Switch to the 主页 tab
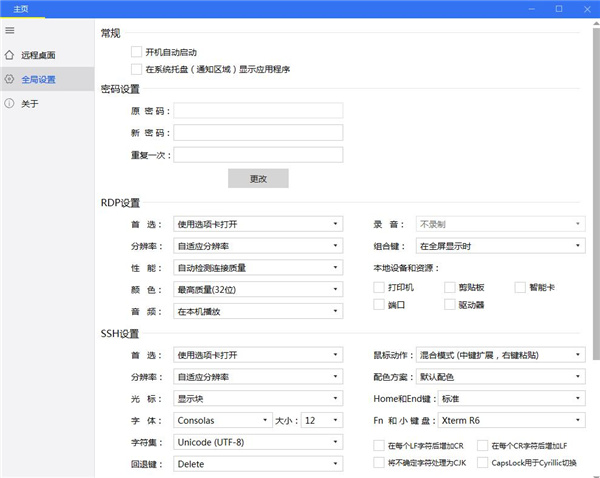600x478 pixels. click(21, 9)
